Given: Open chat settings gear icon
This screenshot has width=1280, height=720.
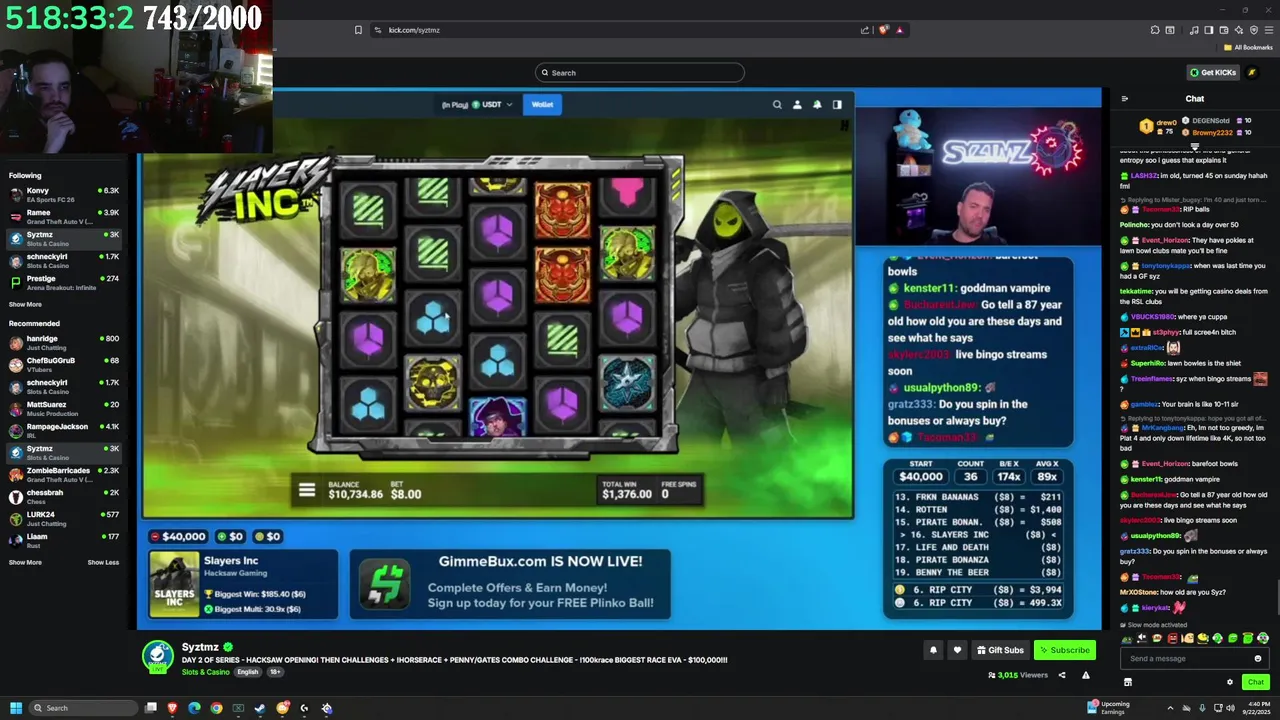Looking at the screenshot, I should click(1230, 682).
